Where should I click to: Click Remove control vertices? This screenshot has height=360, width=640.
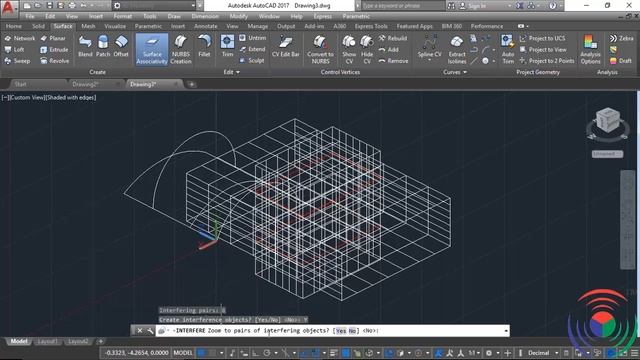pyautogui.click(x=393, y=61)
